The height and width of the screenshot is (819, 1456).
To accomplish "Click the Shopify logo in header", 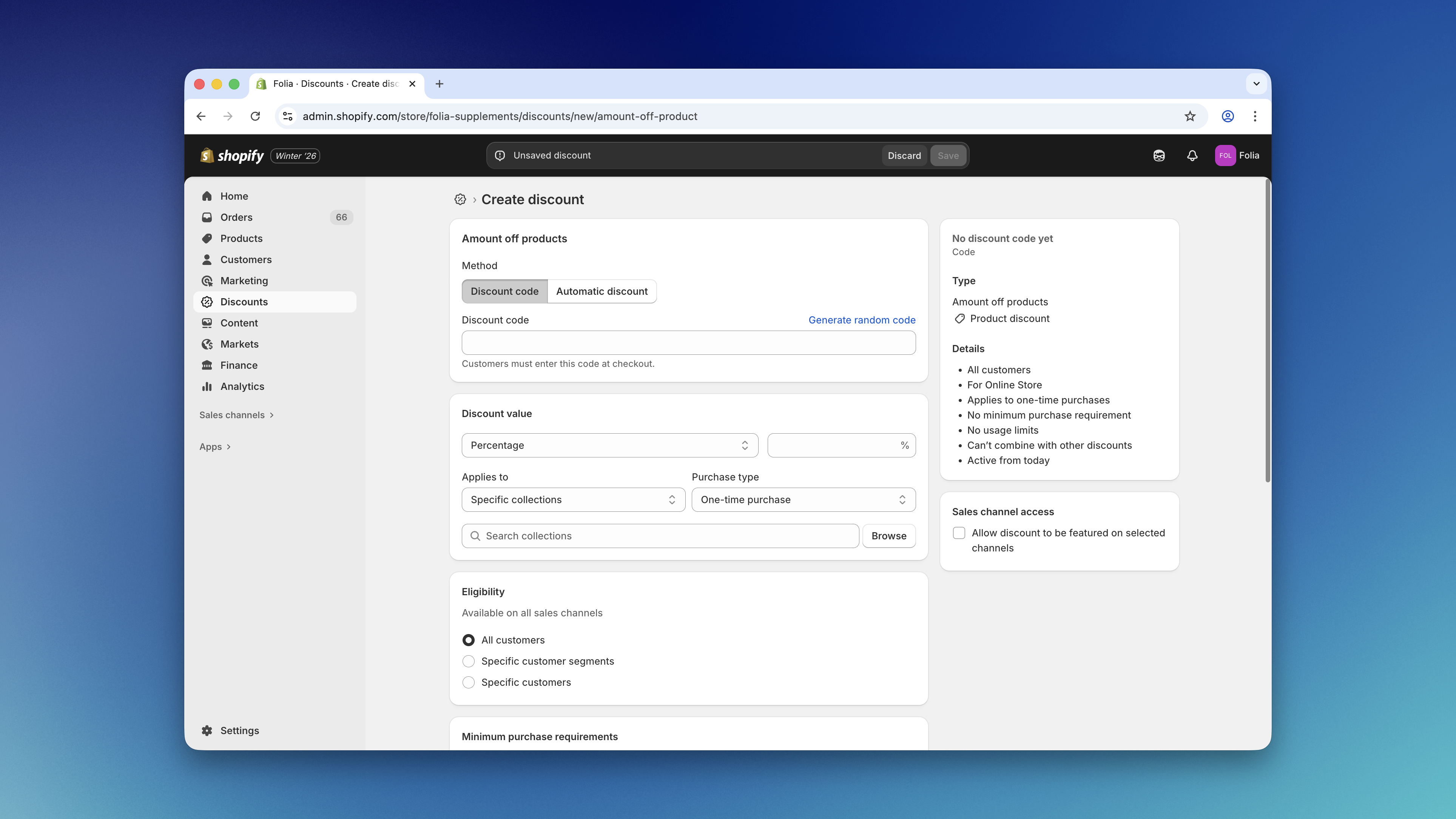I will pyautogui.click(x=232, y=156).
